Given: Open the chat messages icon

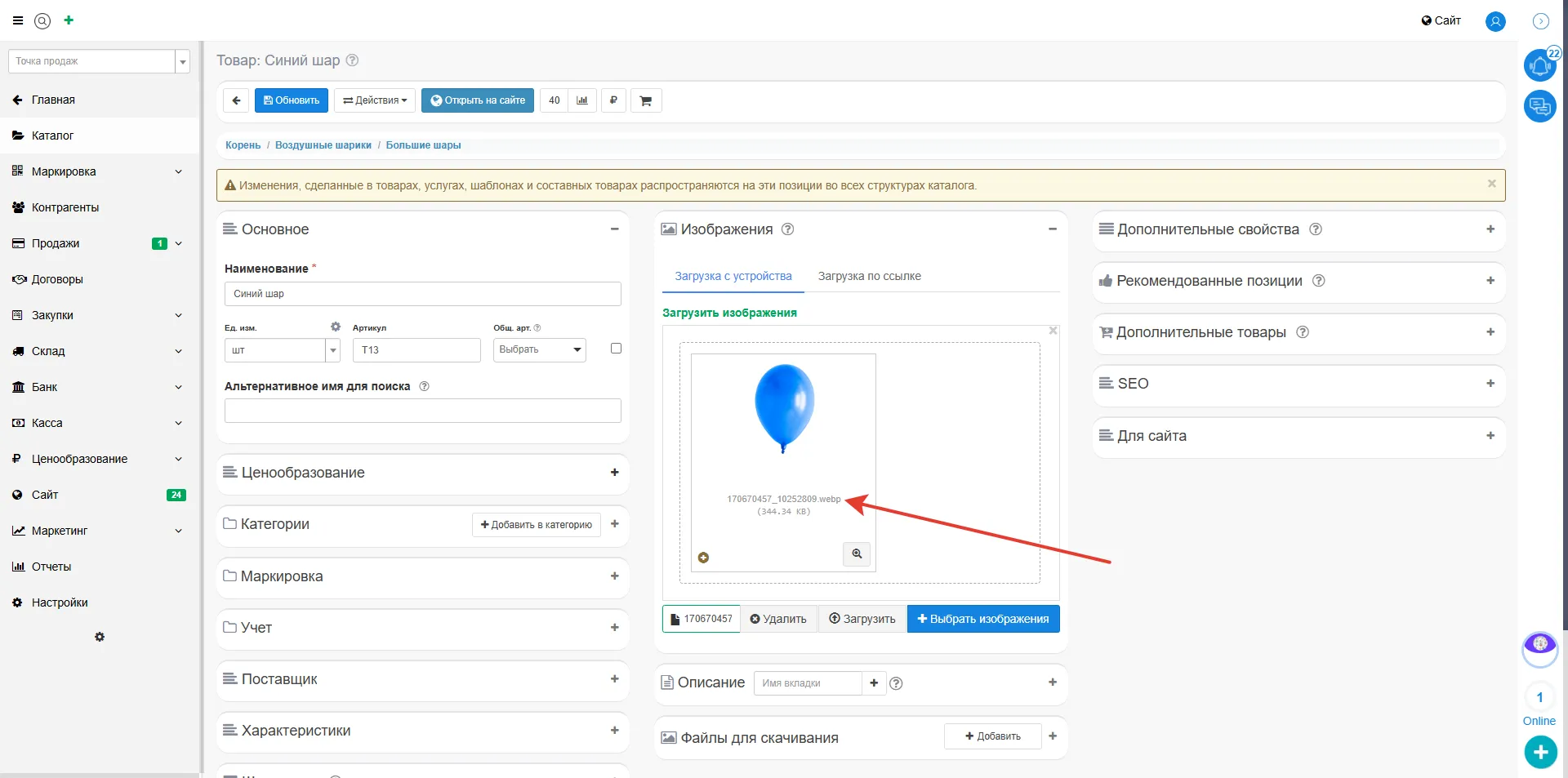Looking at the screenshot, I should tap(1539, 106).
